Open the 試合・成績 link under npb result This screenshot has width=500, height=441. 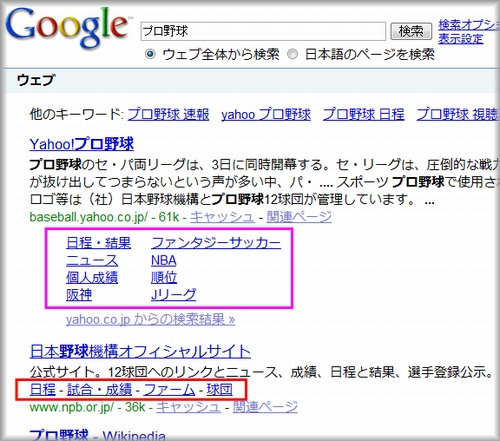coord(99,389)
